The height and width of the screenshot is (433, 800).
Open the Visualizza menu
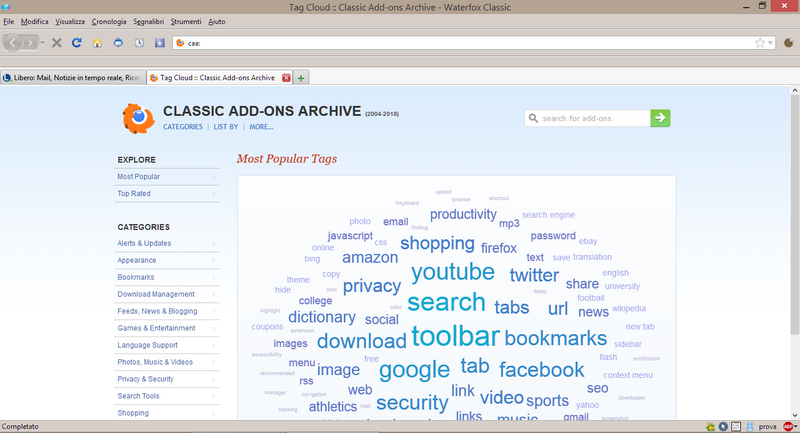[x=70, y=21]
